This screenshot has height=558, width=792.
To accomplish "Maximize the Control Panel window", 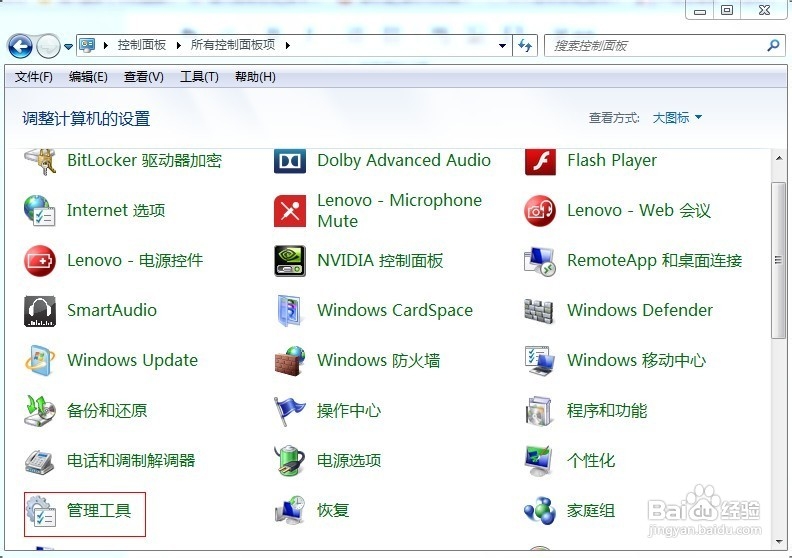I will pyautogui.click(x=727, y=10).
